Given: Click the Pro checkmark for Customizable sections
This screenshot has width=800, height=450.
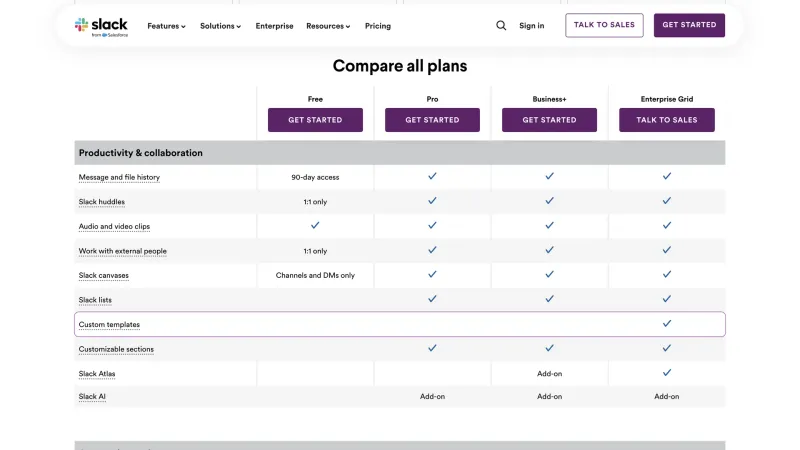Looking at the screenshot, I should pyautogui.click(x=432, y=348).
